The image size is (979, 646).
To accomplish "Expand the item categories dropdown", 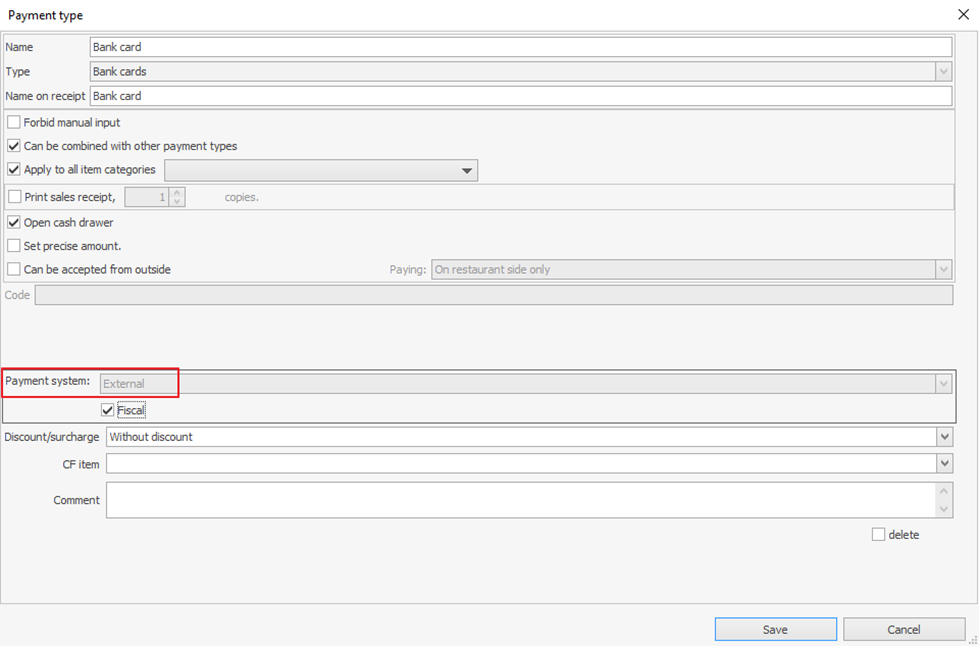I will (x=466, y=171).
